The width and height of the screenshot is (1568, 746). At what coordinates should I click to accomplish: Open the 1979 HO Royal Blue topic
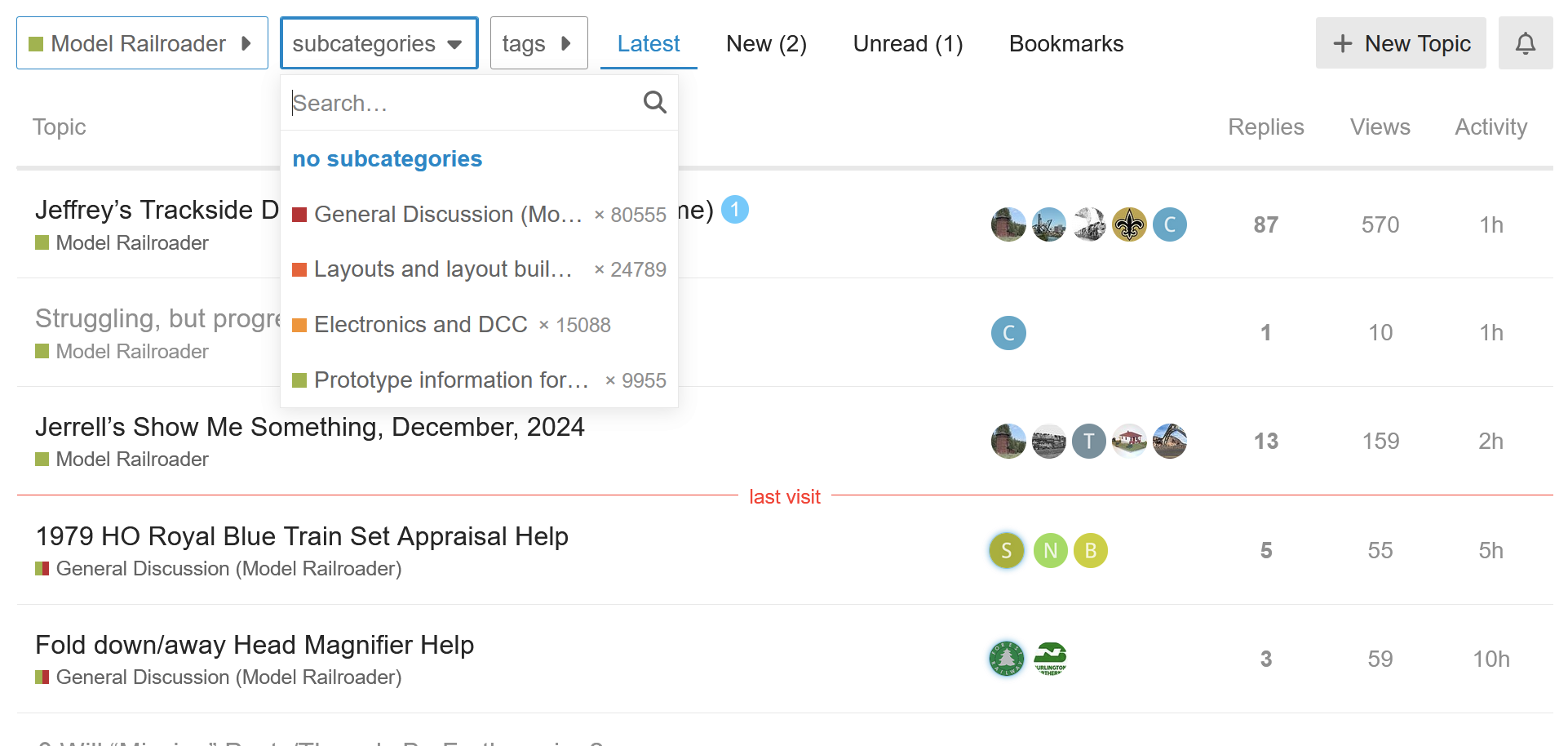pos(302,536)
